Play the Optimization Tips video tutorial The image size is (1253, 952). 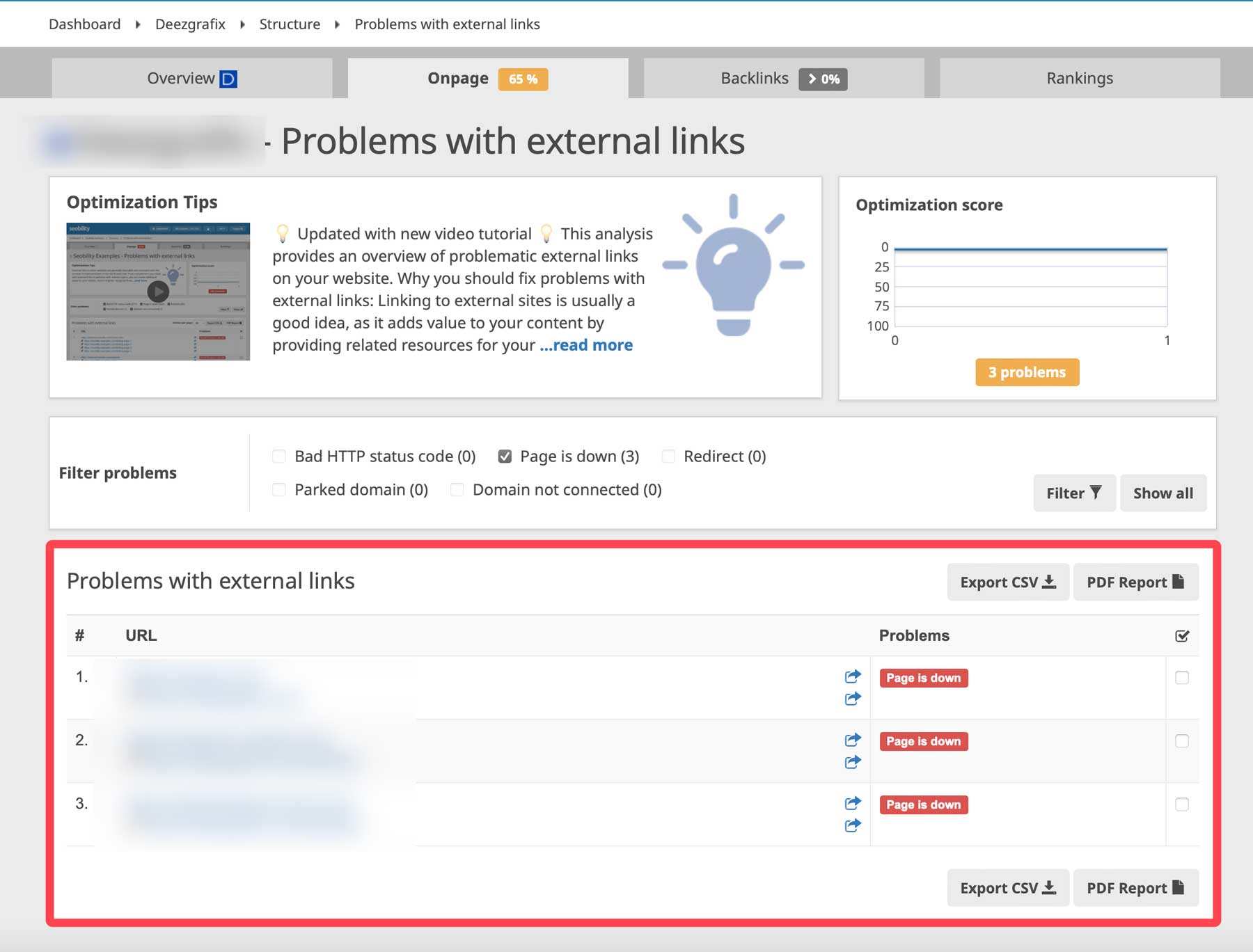[157, 292]
